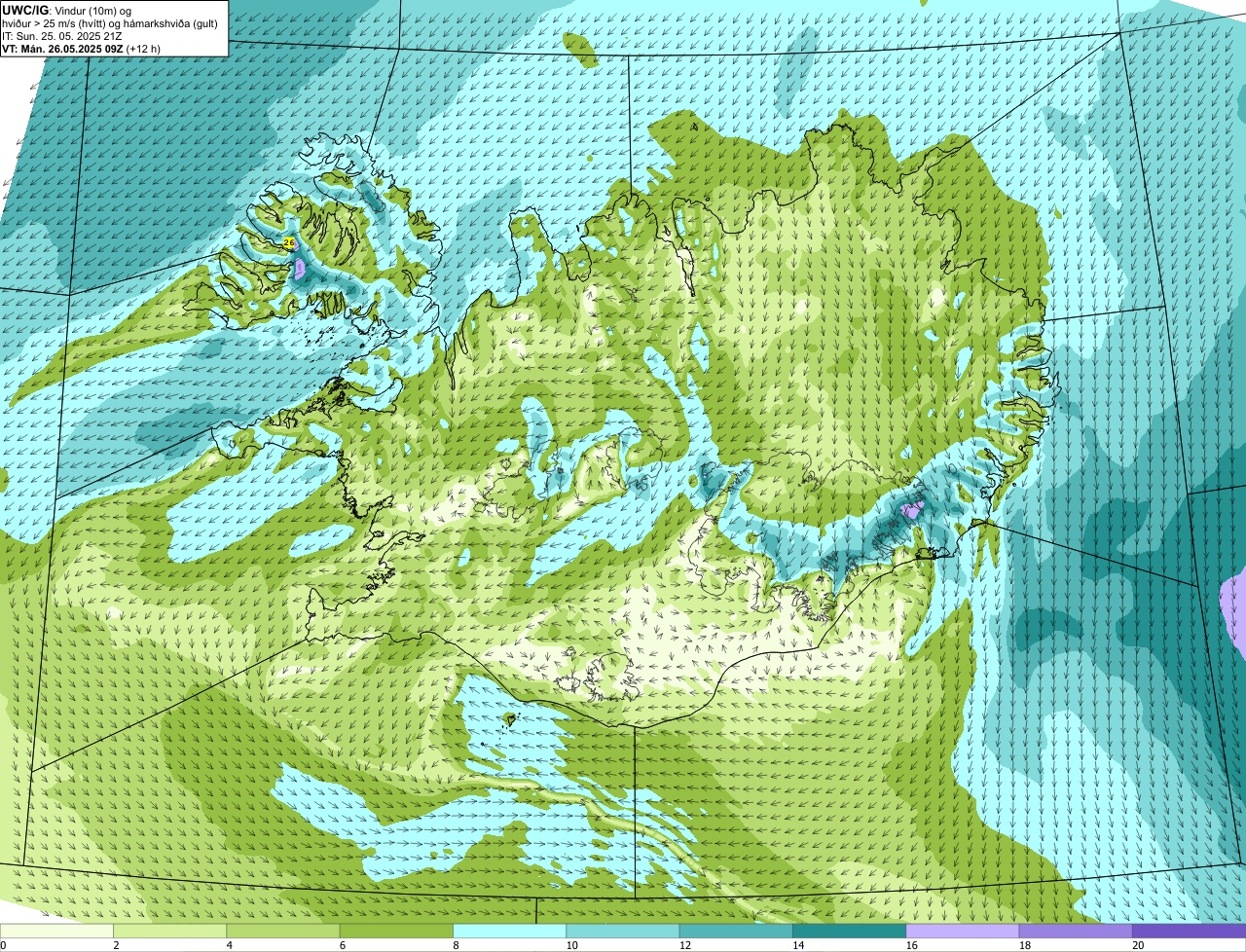1246x952 pixels.
Task: Click the yellow 26 peak gust marker
Action: [289, 242]
